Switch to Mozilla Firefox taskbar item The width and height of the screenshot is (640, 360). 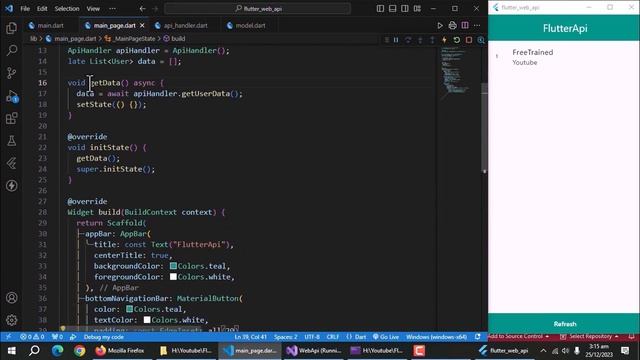point(120,351)
